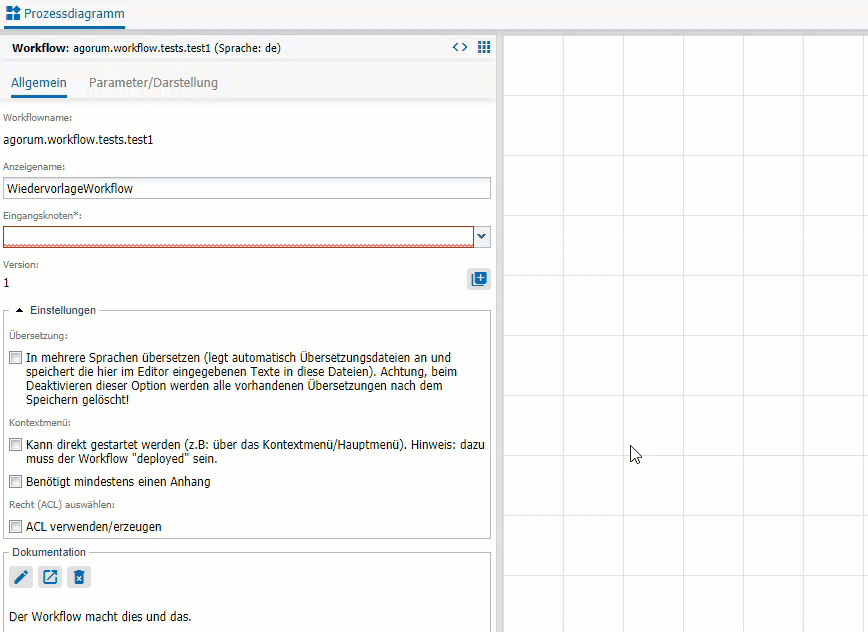868x632 pixels.
Task: Click the Anzeigename field with WiedervorlageWorkflow
Action: point(247,189)
